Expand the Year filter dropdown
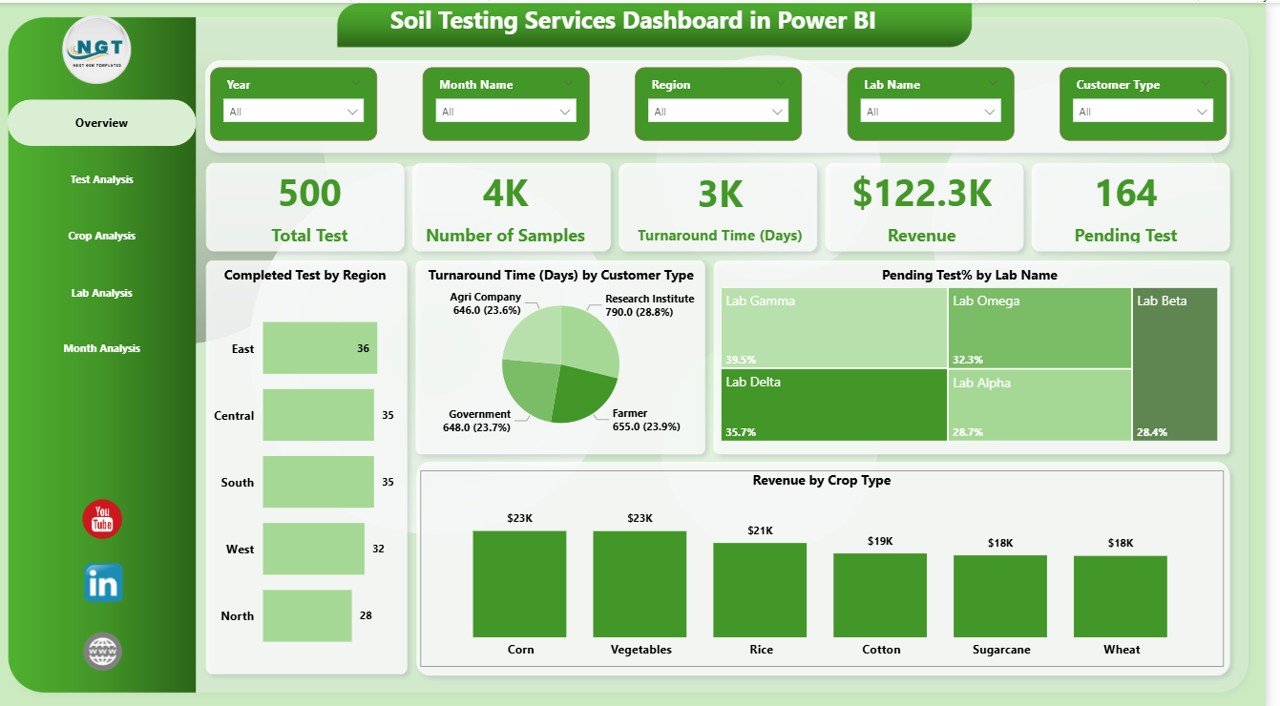The height and width of the screenshot is (706, 1280). pos(350,111)
